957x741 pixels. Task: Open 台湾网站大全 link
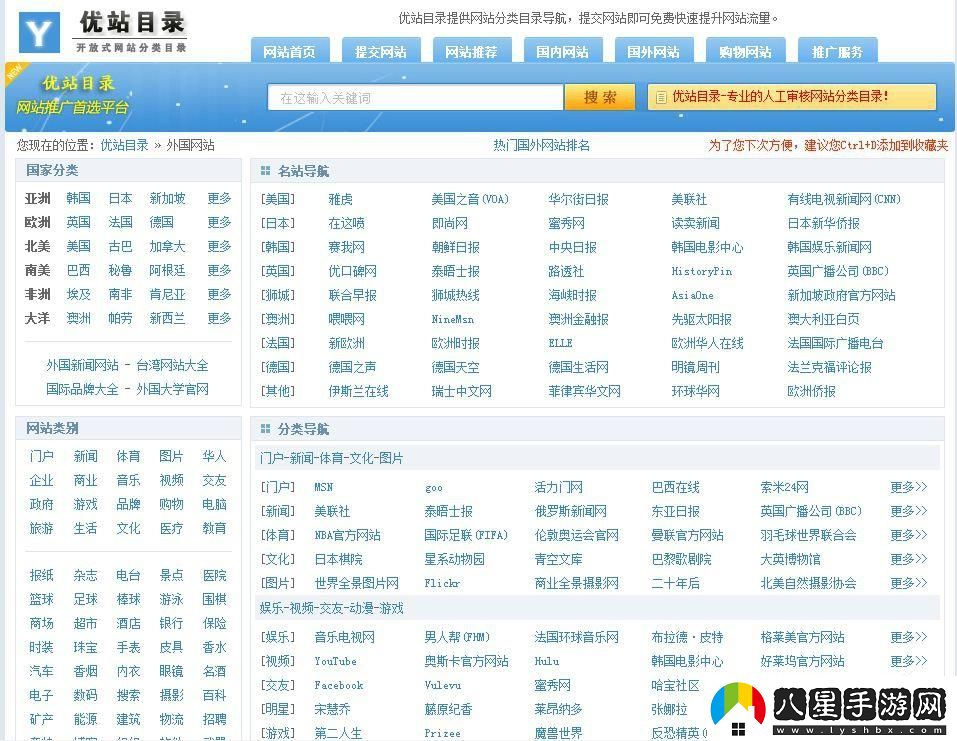pyautogui.click(x=172, y=365)
